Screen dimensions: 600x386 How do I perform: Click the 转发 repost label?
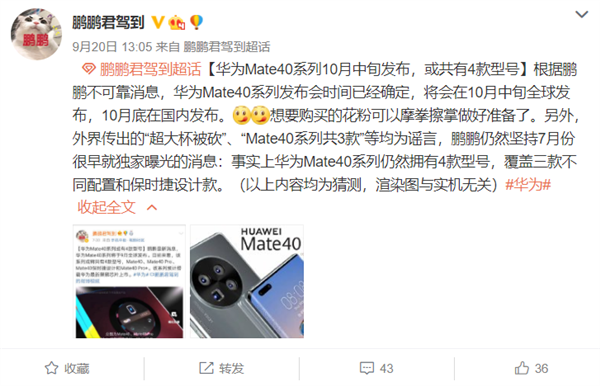tap(232, 369)
